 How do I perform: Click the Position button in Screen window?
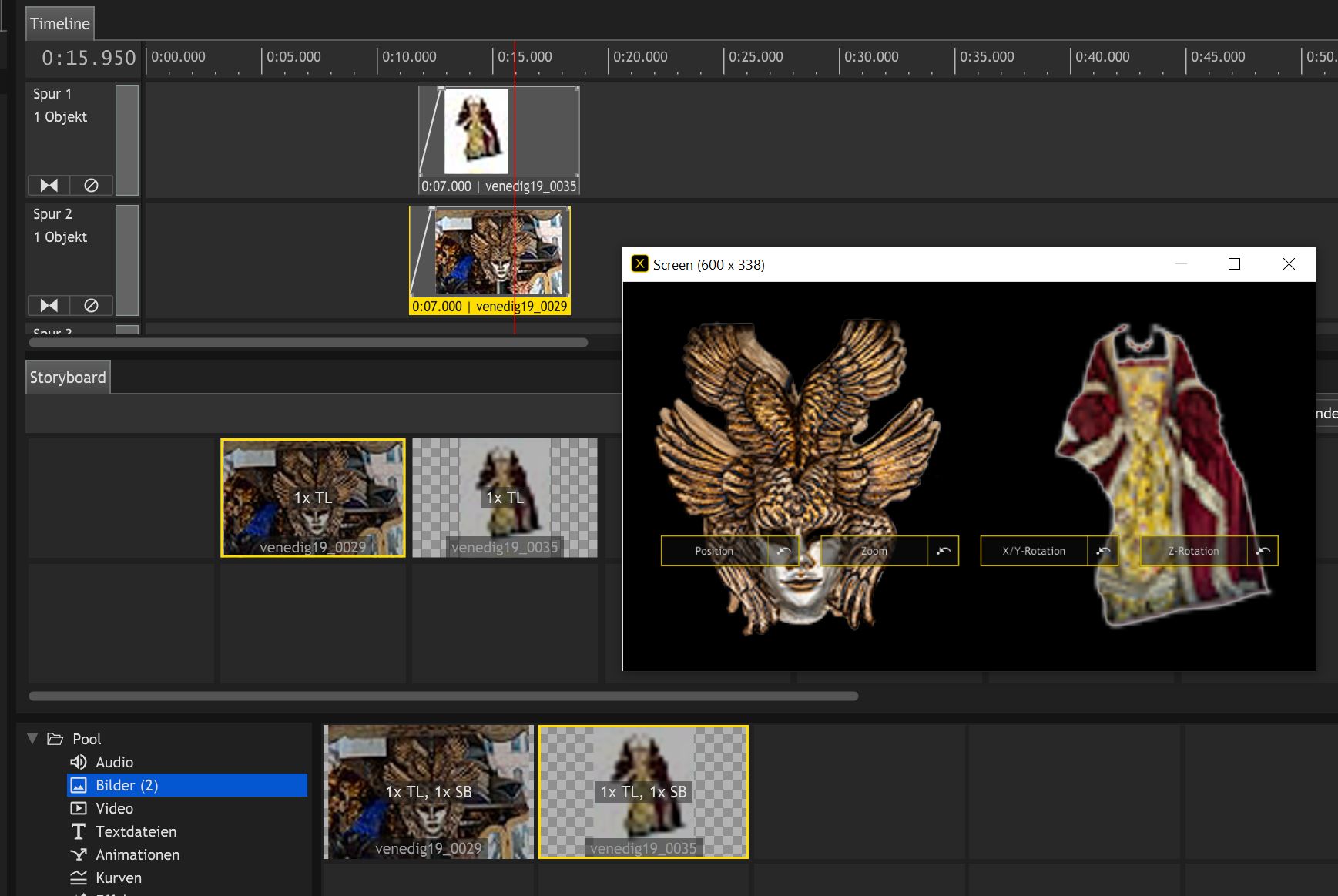click(x=715, y=551)
